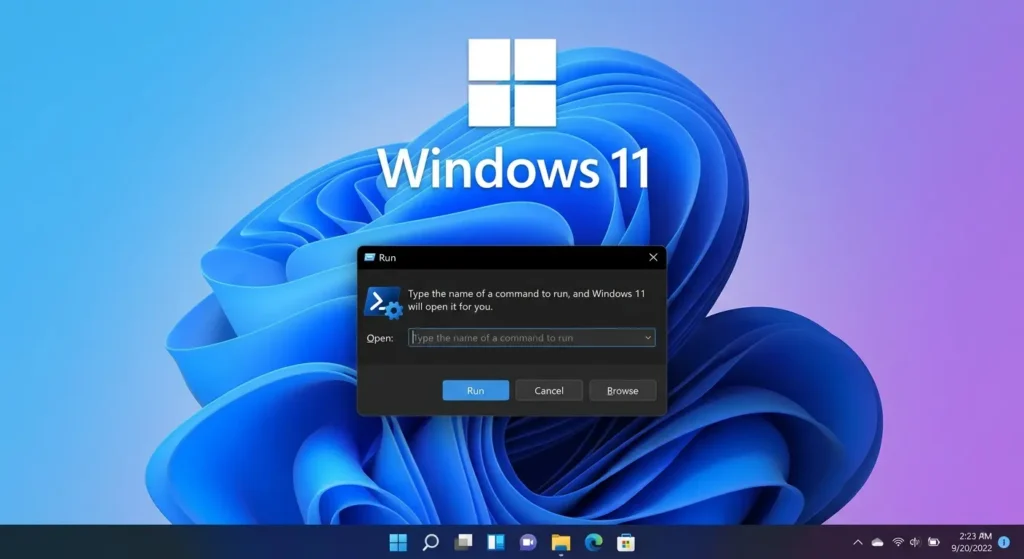Open the clock showing 2:23 AM
Image resolution: width=1024 pixels, height=559 pixels.
pyautogui.click(x=972, y=542)
